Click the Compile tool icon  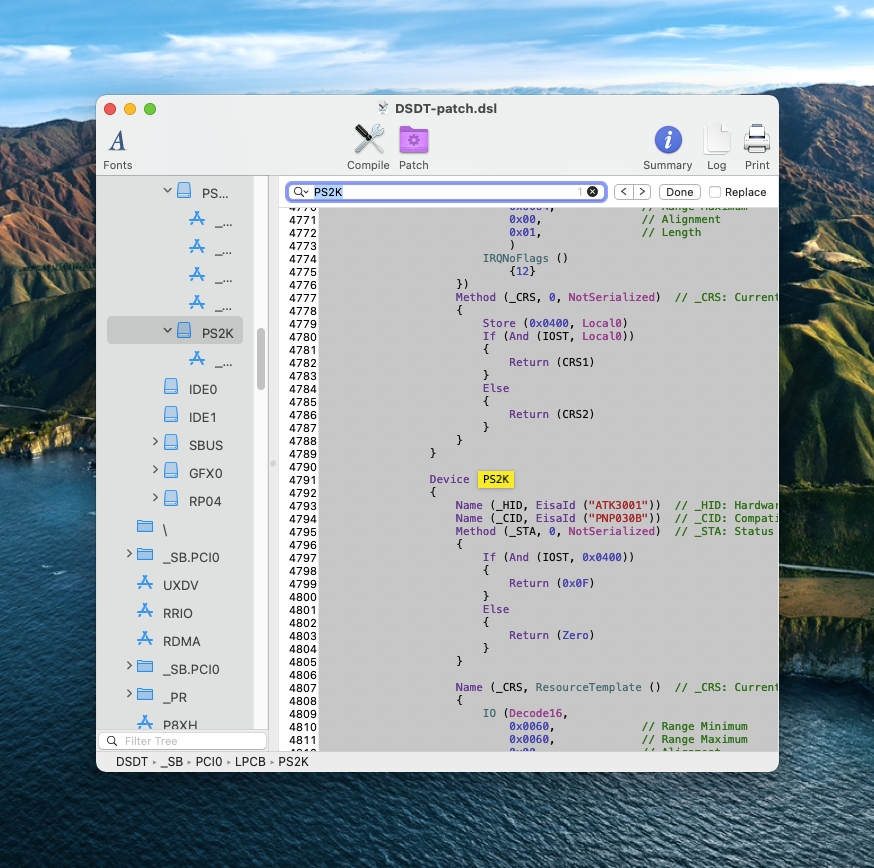[x=368, y=141]
